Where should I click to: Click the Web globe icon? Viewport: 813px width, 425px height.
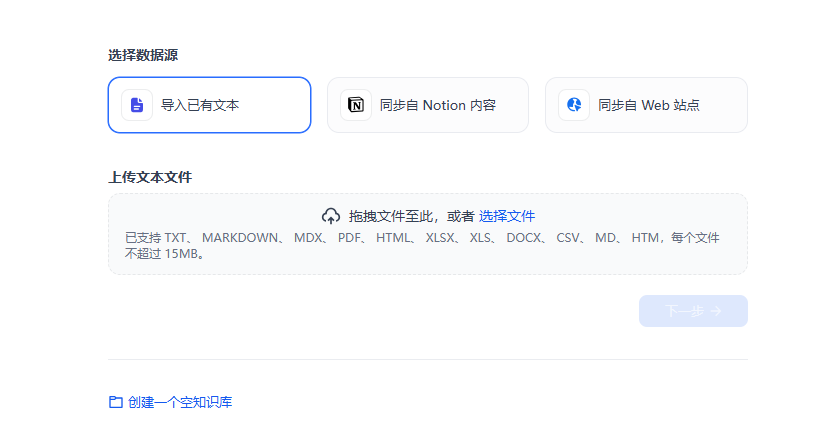click(574, 105)
